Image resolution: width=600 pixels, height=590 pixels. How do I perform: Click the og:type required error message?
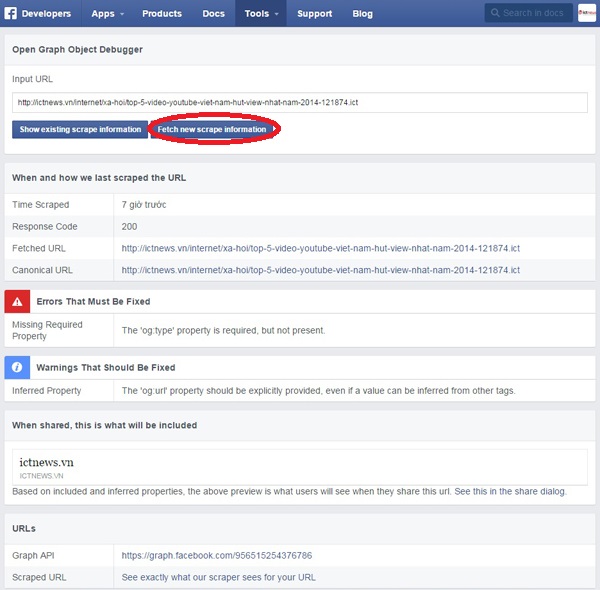(223, 331)
